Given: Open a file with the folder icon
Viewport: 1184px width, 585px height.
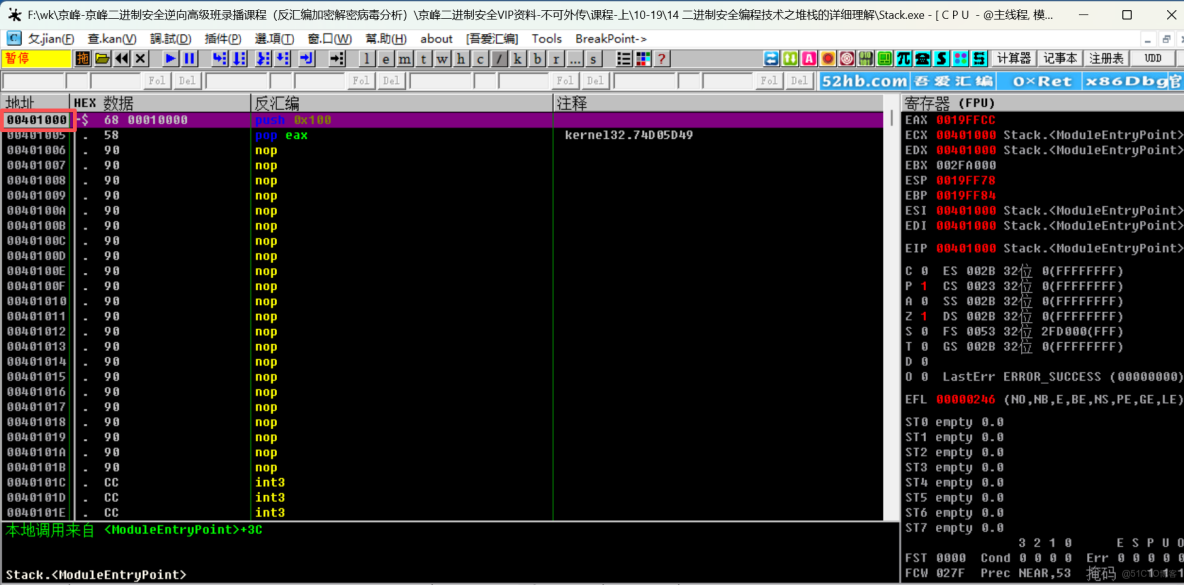Looking at the screenshot, I should click(102, 58).
